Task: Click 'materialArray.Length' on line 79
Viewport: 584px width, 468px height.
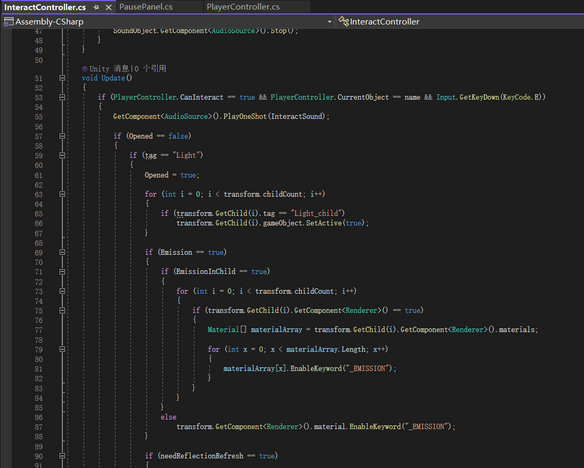Action: point(326,349)
